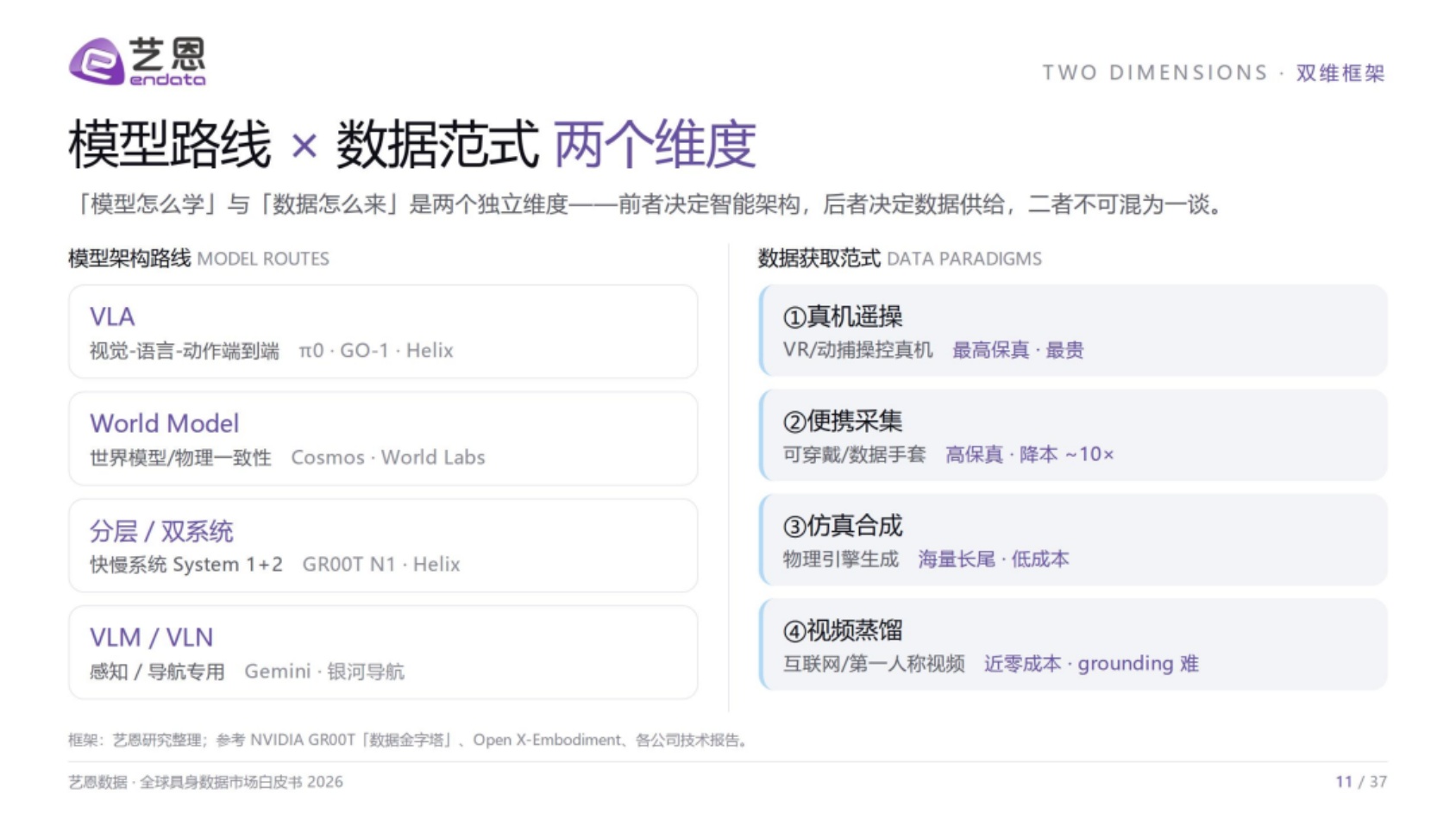Viewport: 1456px width, 819px height.
Task: Click the 数据获取范式 section heading
Action: (819, 259)
